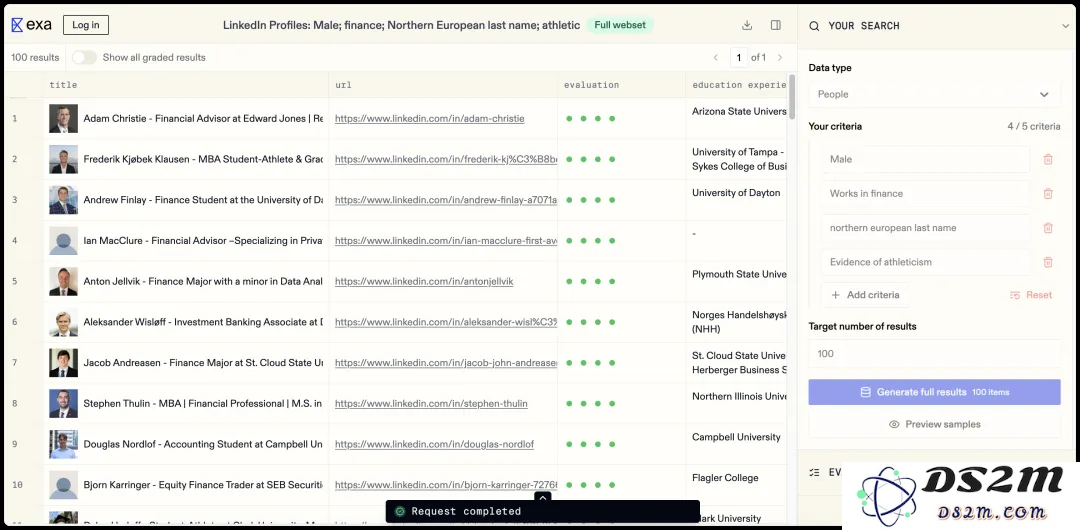Open Frederik Kjøbek Klausen LinkedIn URL
The height and width of the screenshot is (530, 1080).
446,159
